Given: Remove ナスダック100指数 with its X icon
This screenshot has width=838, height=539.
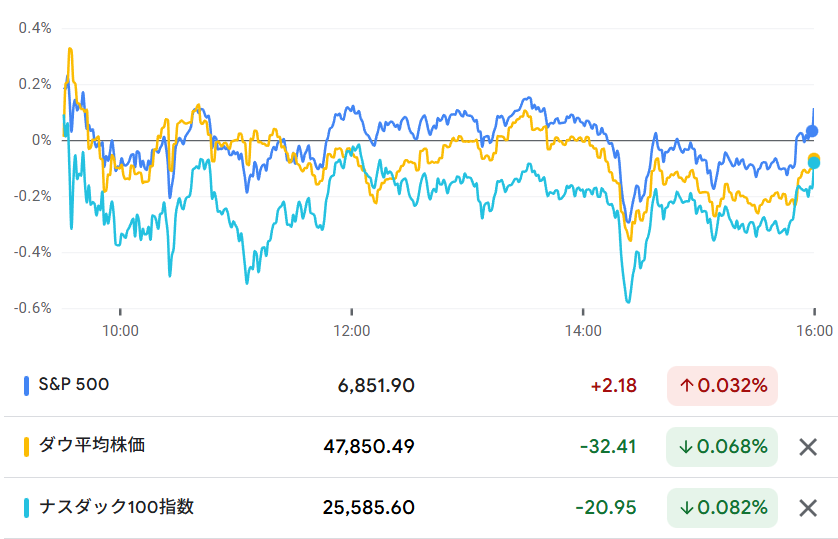Looking at the screenshot, I should (x=808, y=508).
